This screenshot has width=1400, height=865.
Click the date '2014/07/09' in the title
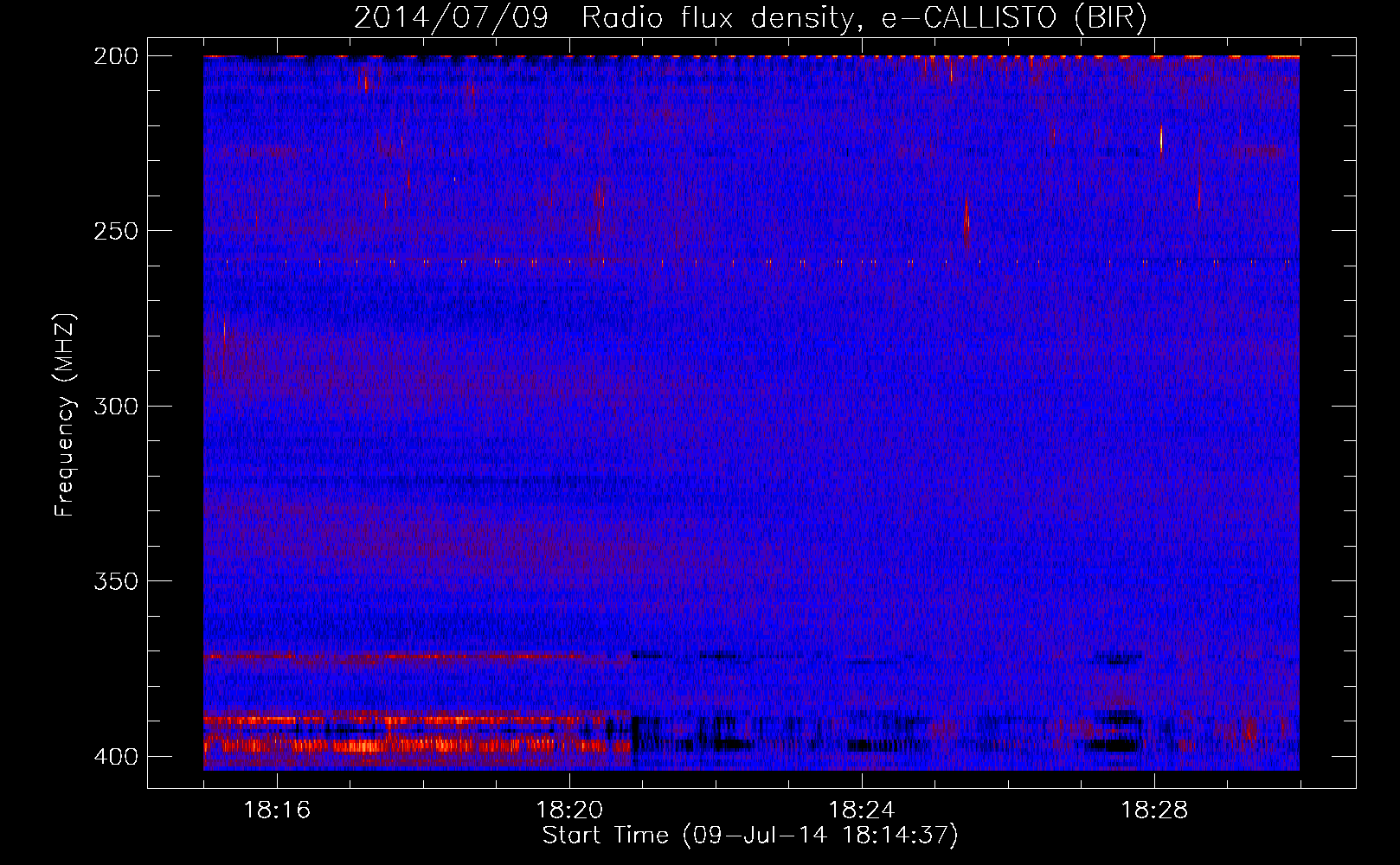[x=451, y=18]
